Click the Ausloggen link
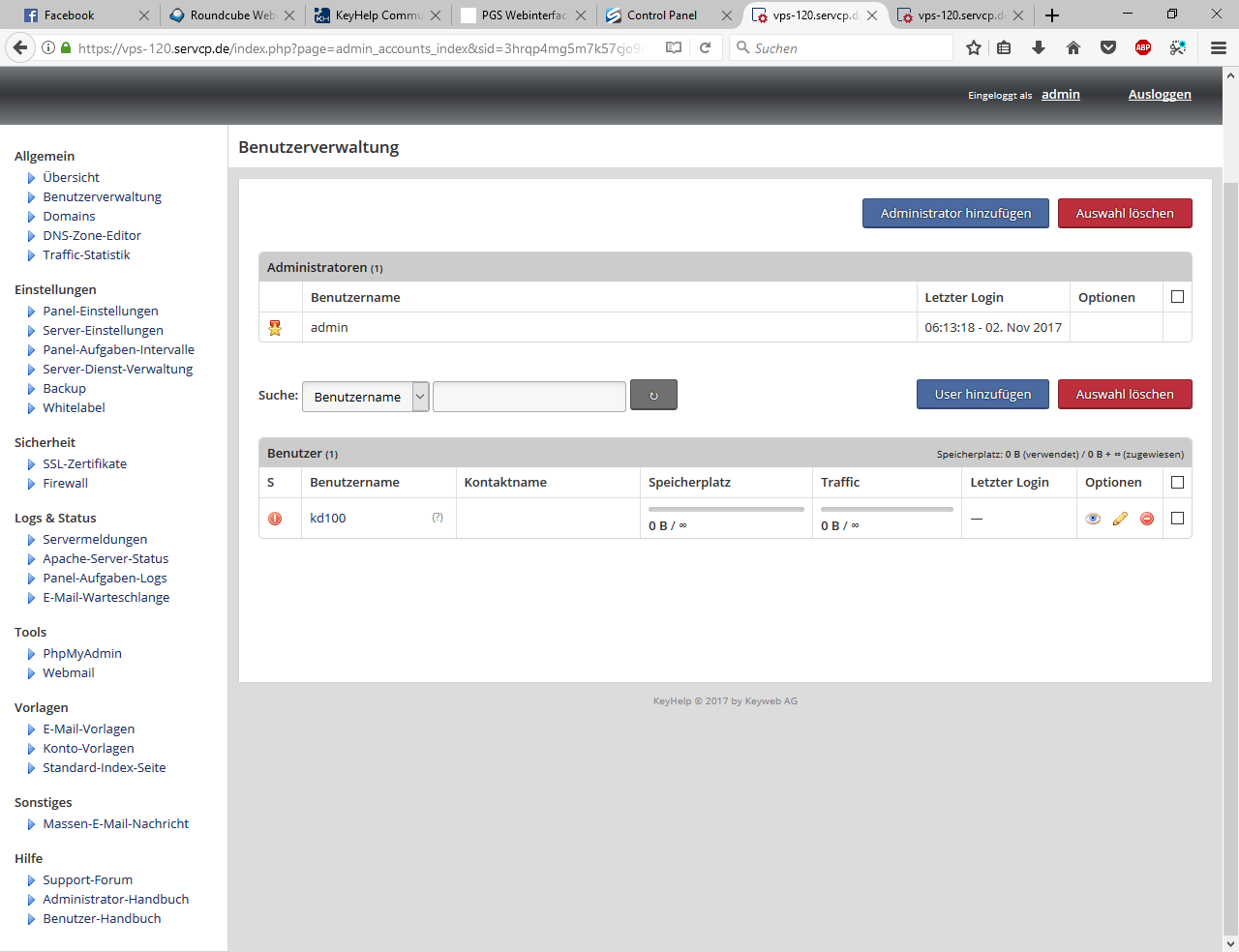This screenshot has height=952, width=1239. pyautogui.click(x=1160, y=94)
